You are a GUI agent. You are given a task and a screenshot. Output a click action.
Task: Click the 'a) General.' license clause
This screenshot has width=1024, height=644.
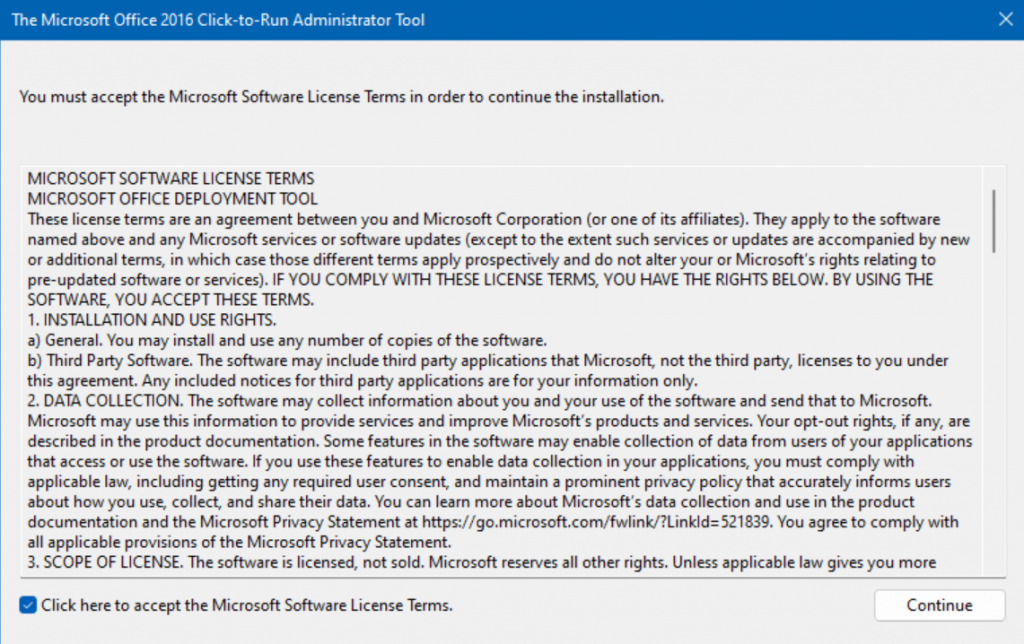pyautogui.click(x=287, y=340)
